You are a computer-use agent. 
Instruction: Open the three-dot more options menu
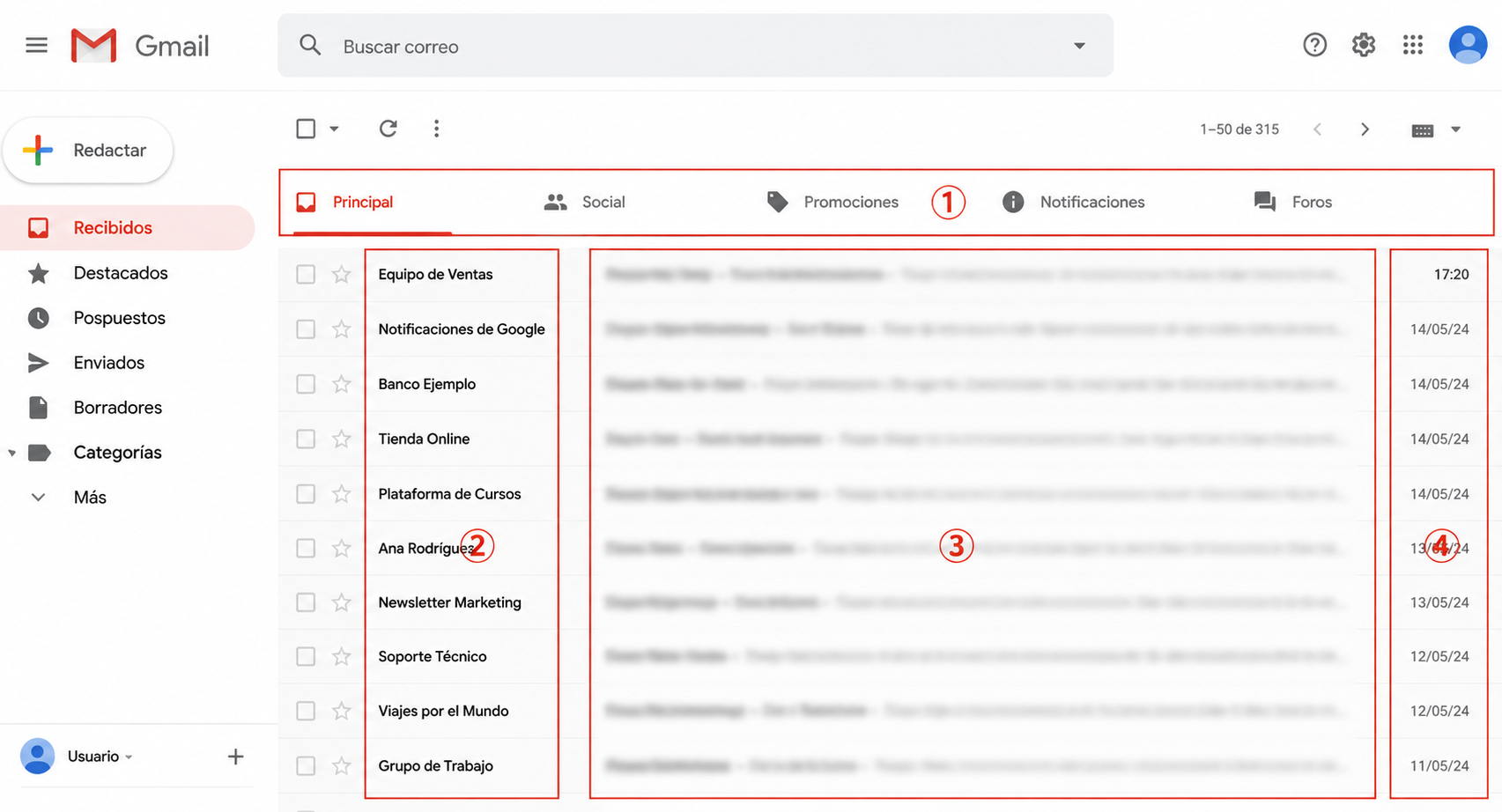coord(436,129)
